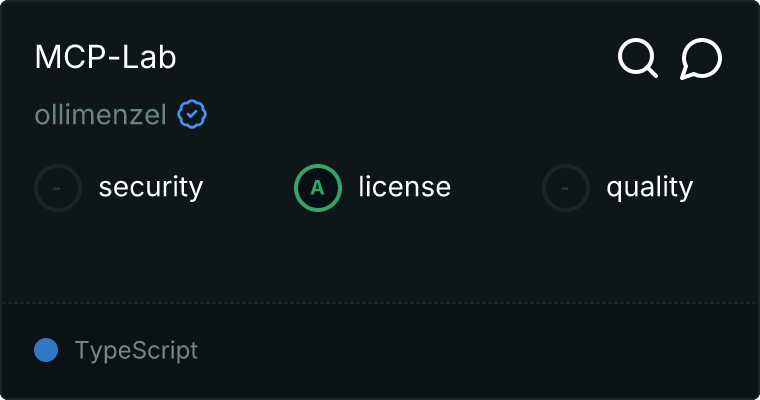Click the security grade dash circle
760x400 pixels.
tap(58, 187)
